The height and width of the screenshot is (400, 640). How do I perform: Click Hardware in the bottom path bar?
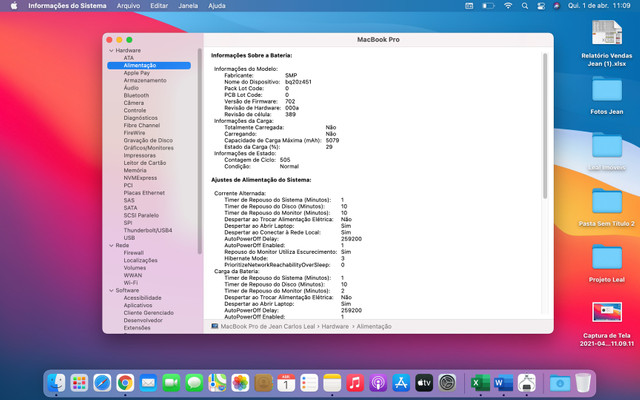tap(335, 327)
